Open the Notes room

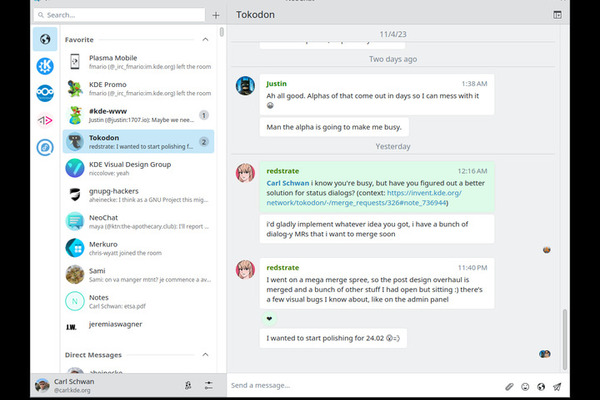139,301
